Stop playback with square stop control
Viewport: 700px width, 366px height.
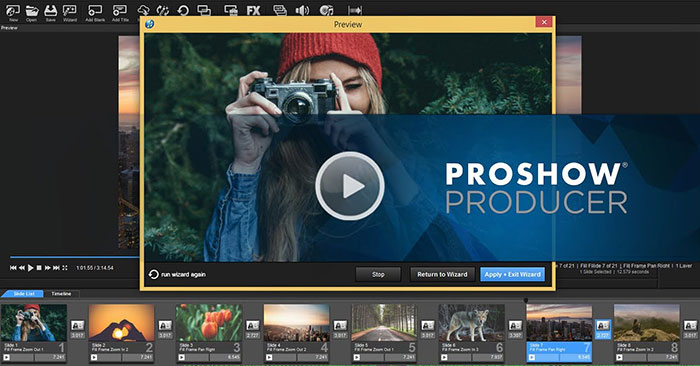coord(39,268)
